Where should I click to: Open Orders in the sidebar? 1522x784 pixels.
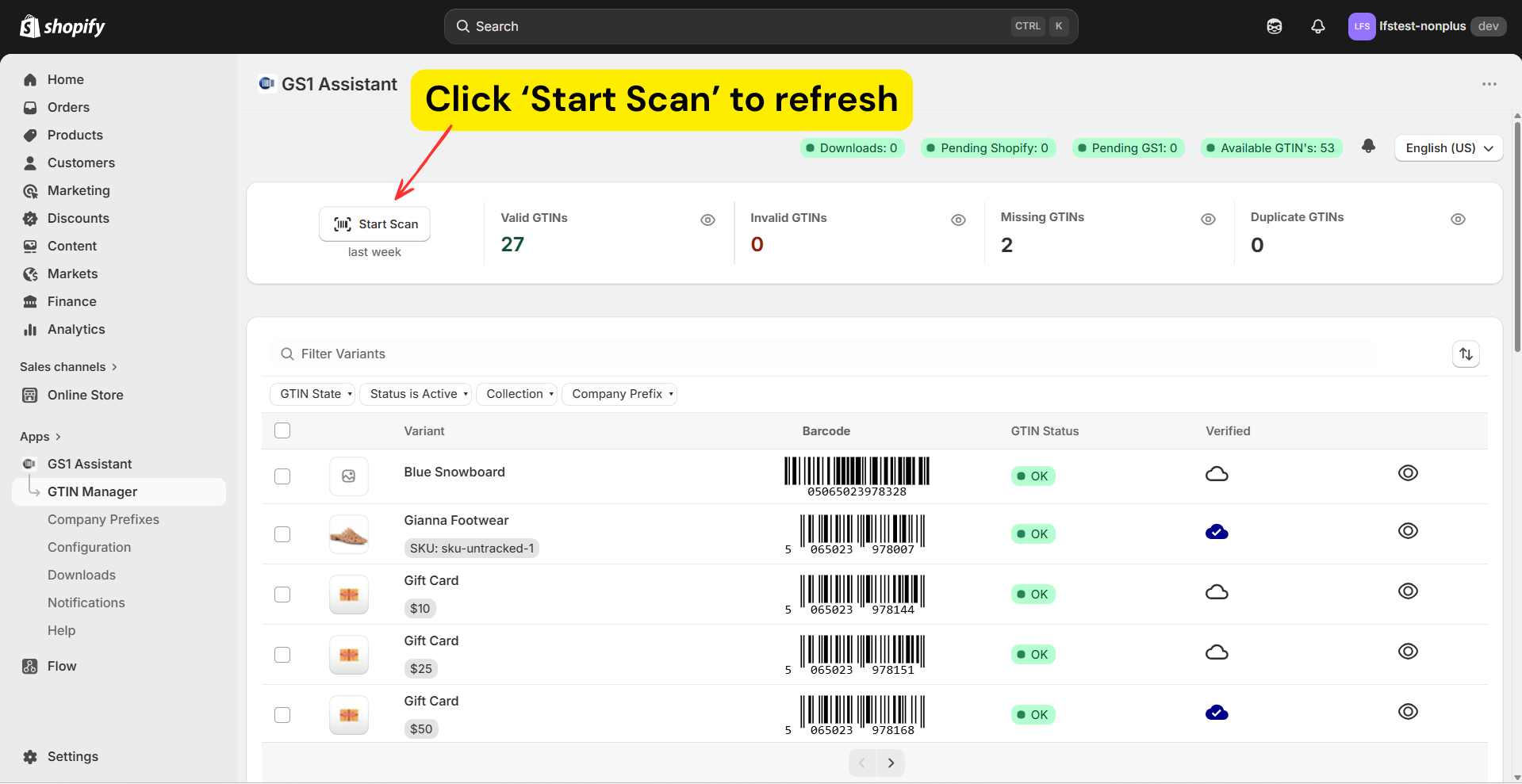click(119, 107)
